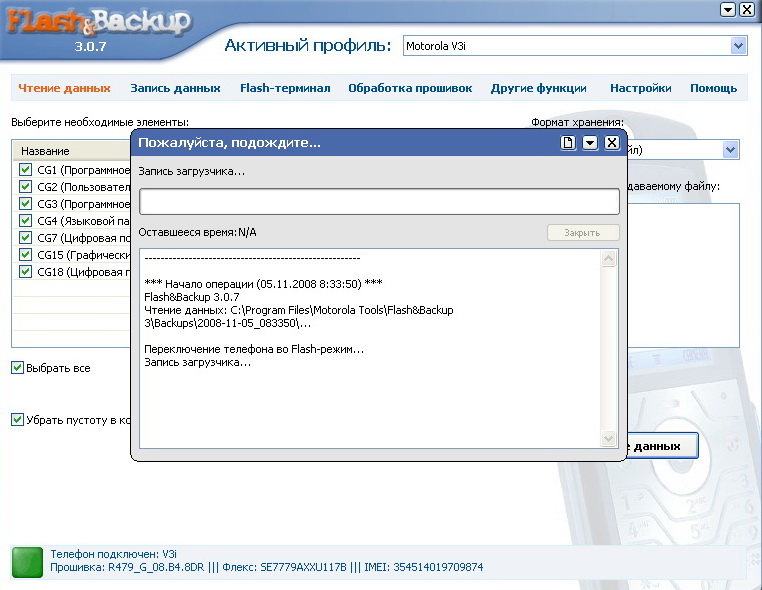Toggle the CG15 (Графически) checkbox
The width and height of the screenshot is (762, 590).
[x=25, y=255]
